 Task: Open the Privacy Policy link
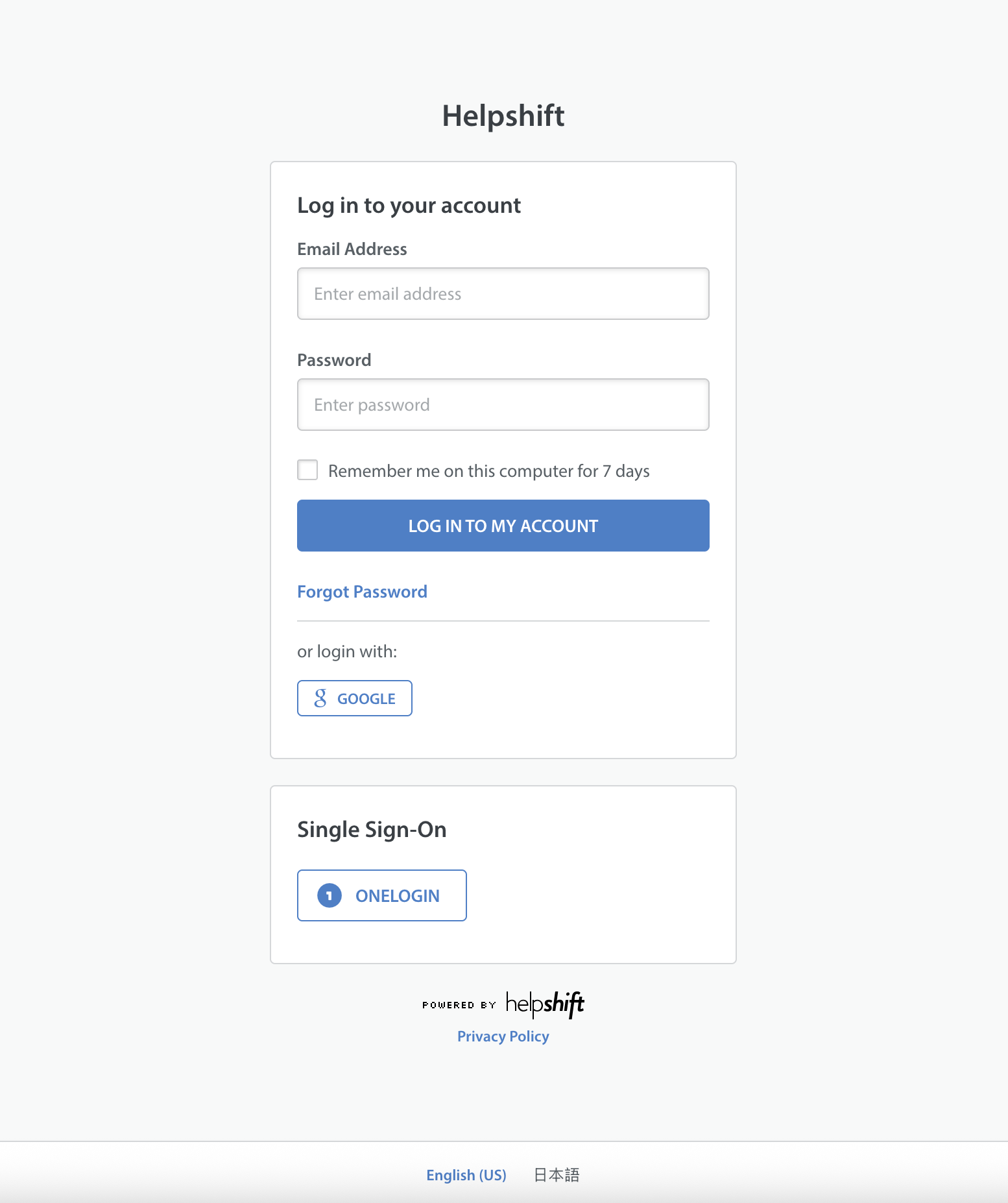pyautogui.click(x=503, y=1036)
